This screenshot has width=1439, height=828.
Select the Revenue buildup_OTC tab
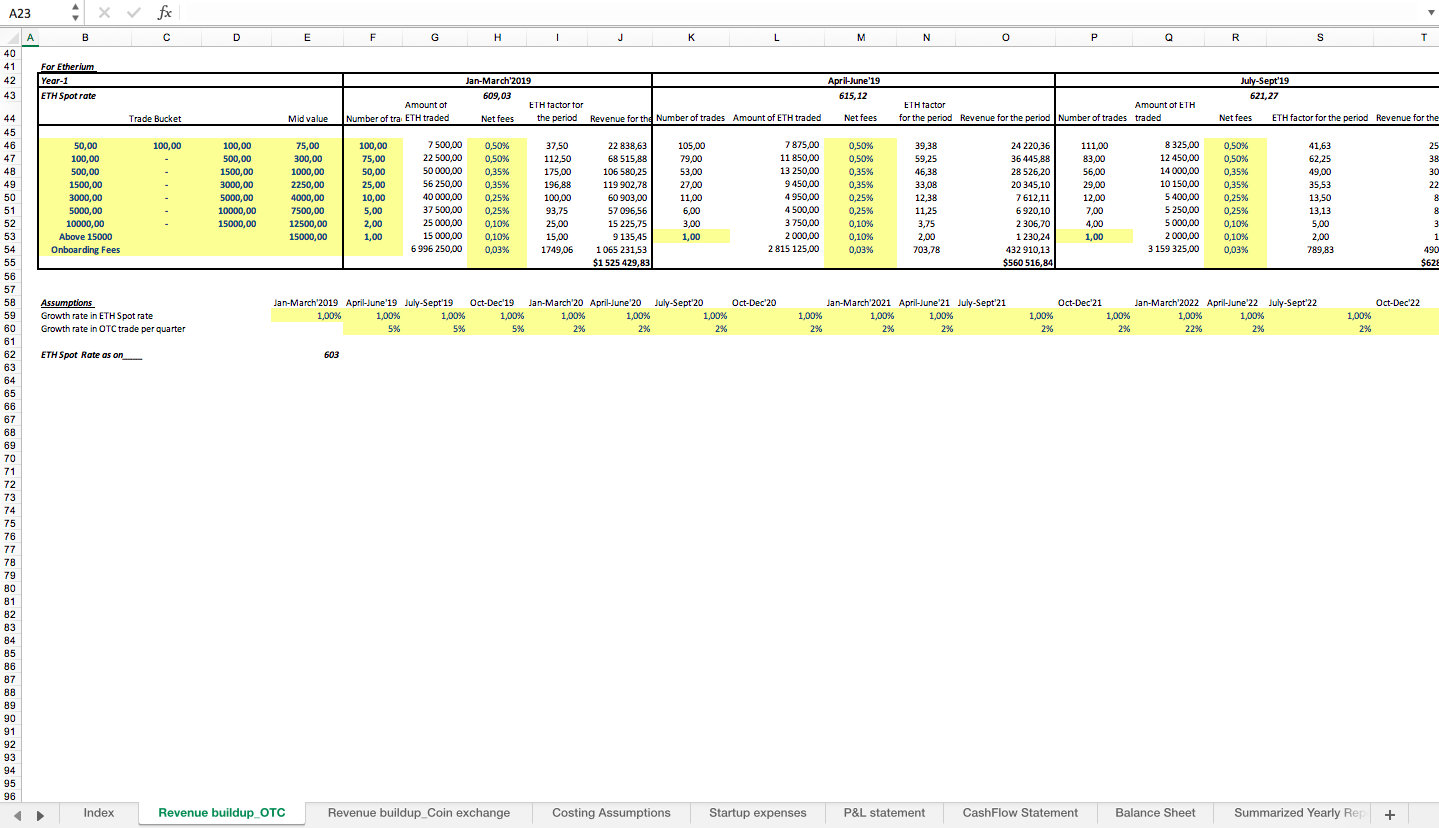pos(222,813)
